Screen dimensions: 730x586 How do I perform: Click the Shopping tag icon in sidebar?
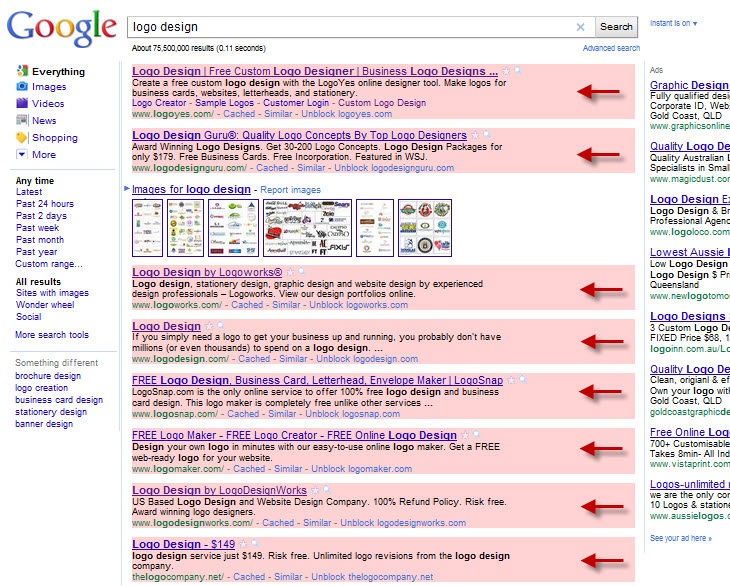tap(22, 137)
